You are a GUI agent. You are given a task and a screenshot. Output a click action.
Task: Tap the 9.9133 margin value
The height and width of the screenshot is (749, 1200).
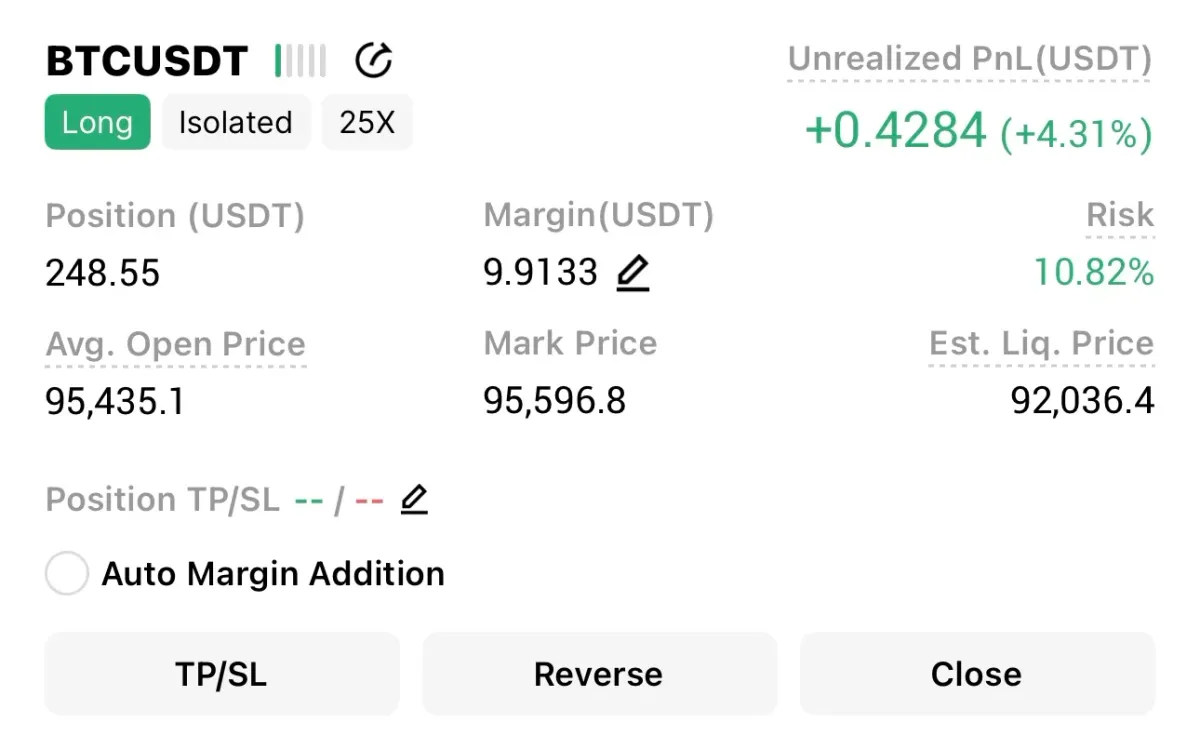point(541,272)
